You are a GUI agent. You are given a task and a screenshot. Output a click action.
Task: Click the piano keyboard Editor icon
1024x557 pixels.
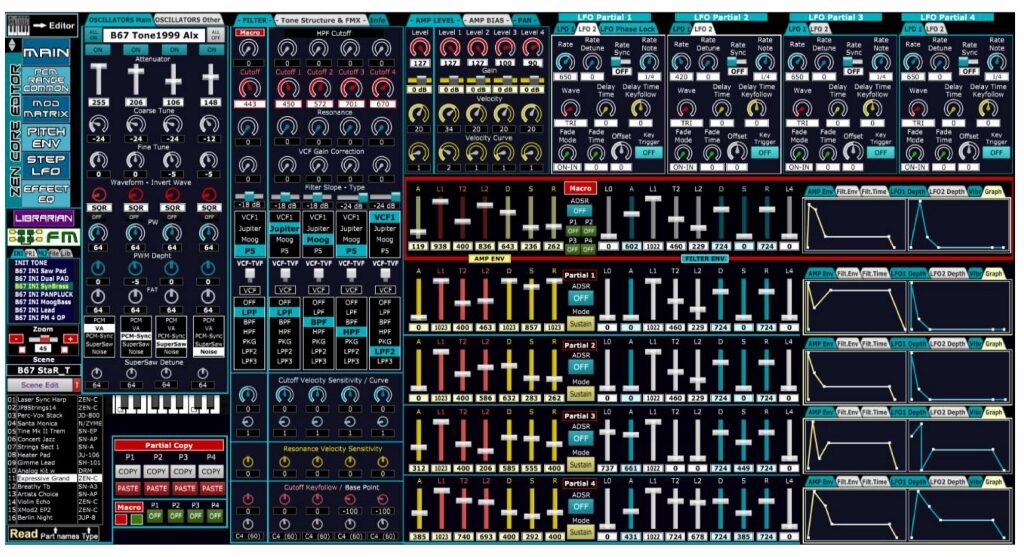pos(18,25)
